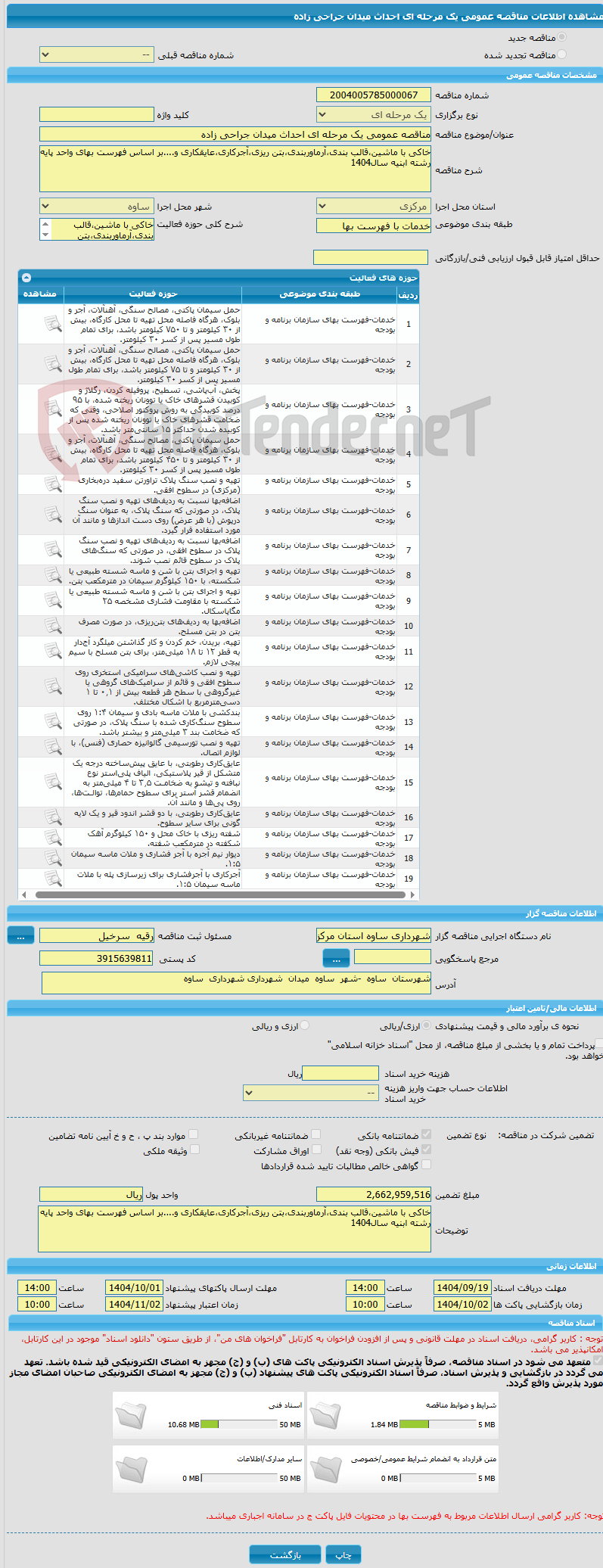This screenshot has width=603, height=1568.
Task: Click the حداقل امتیاز قابل قبول input field
Action: (371, 258)
